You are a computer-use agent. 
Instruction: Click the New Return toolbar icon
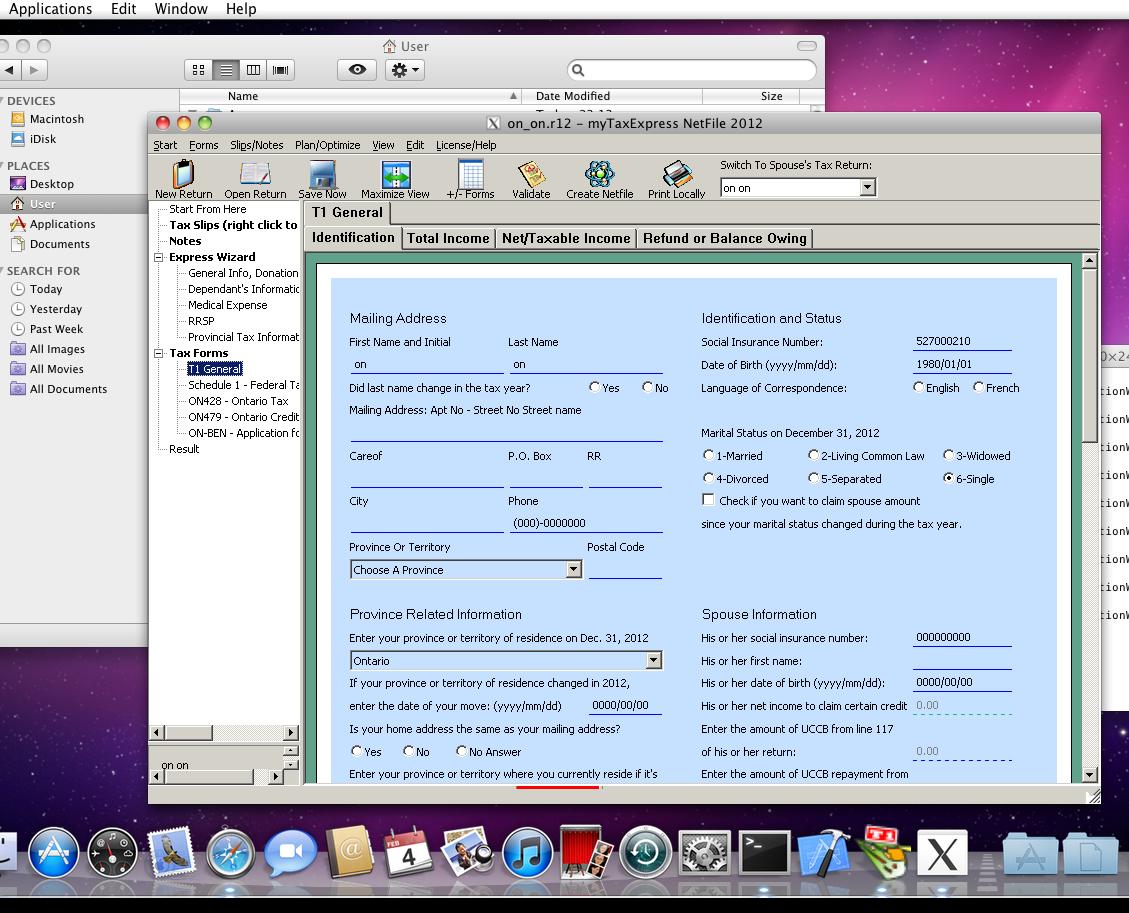(x=183, y=174)
